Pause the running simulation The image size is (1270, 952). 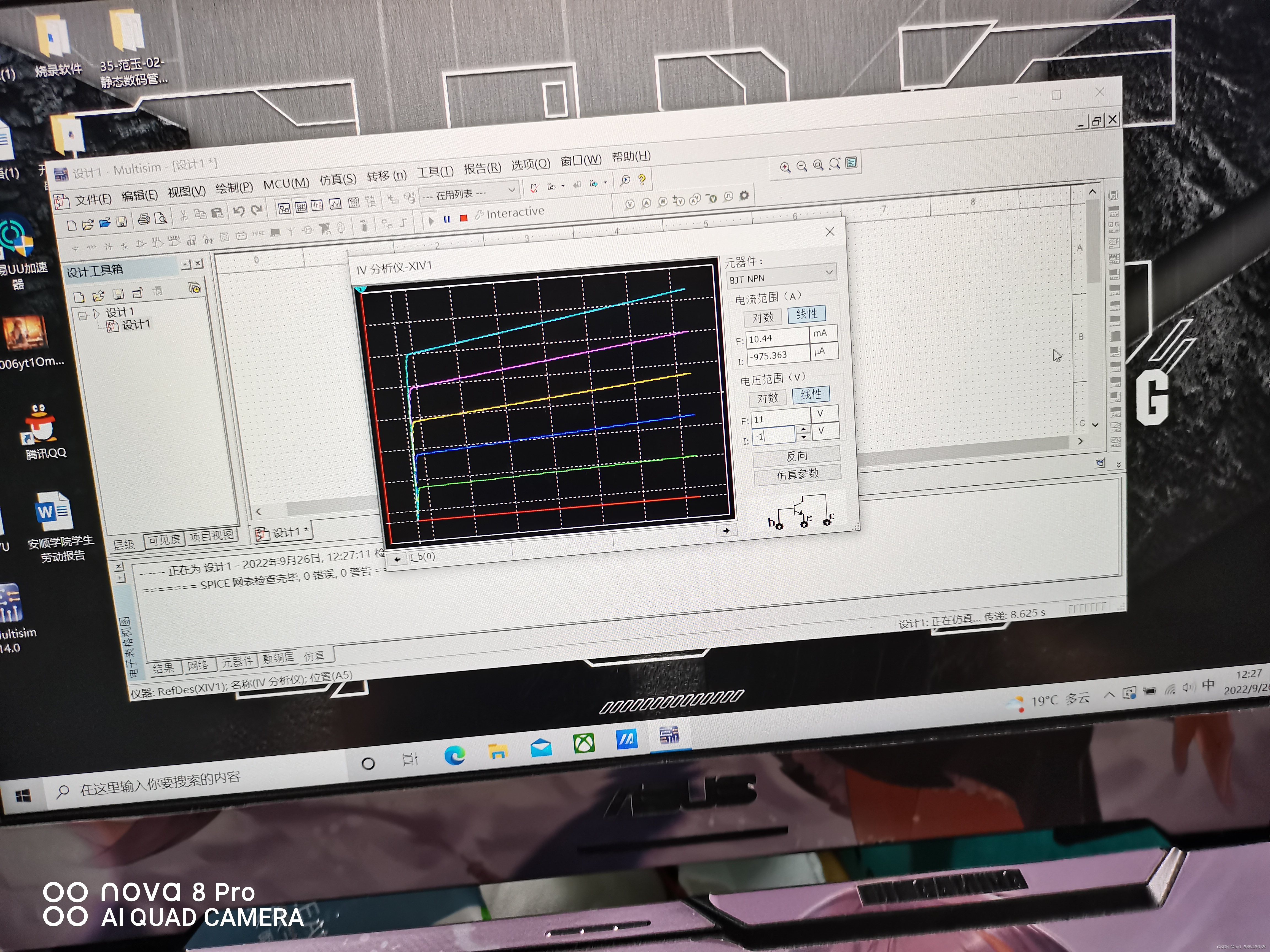[447, 219]
